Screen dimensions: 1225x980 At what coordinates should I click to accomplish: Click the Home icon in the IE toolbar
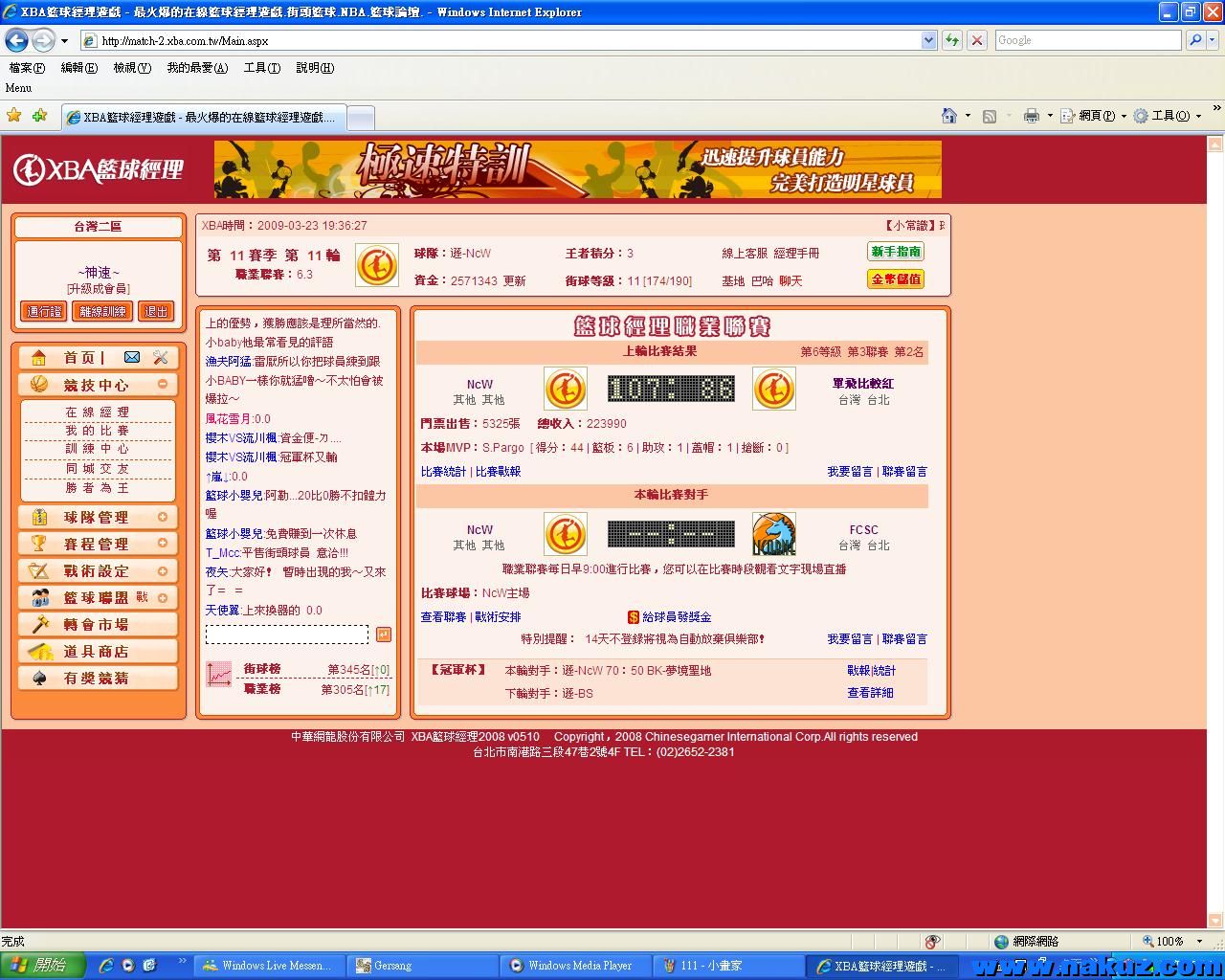[x=948, y=116]
